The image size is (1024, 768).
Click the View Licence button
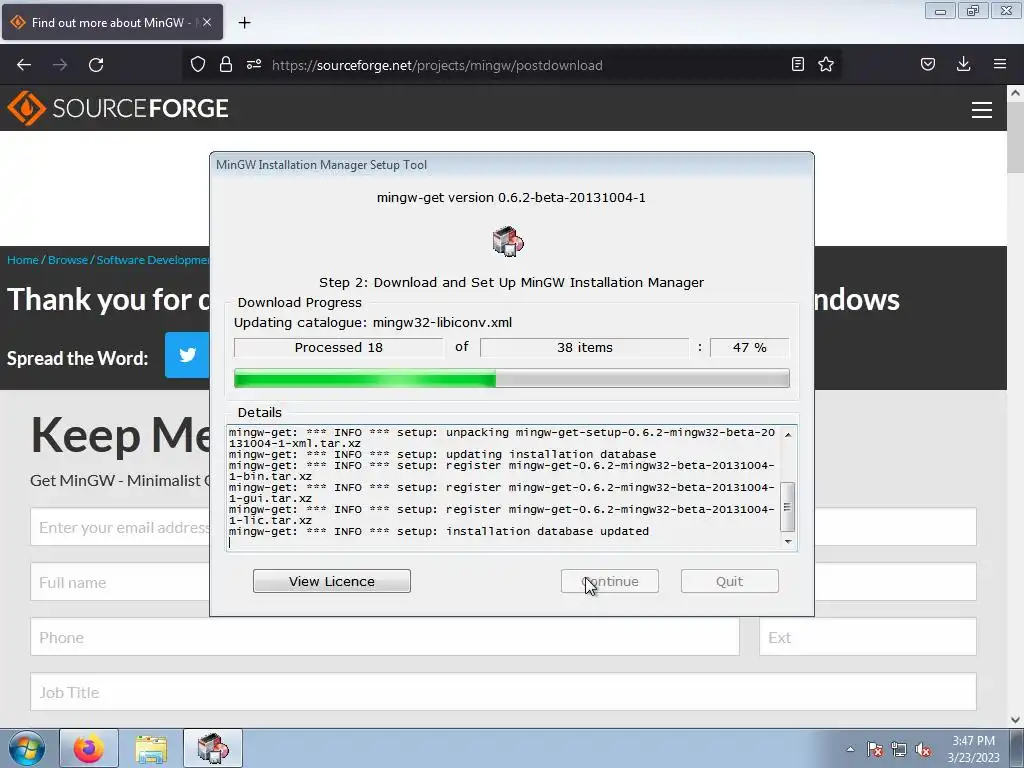332,581
